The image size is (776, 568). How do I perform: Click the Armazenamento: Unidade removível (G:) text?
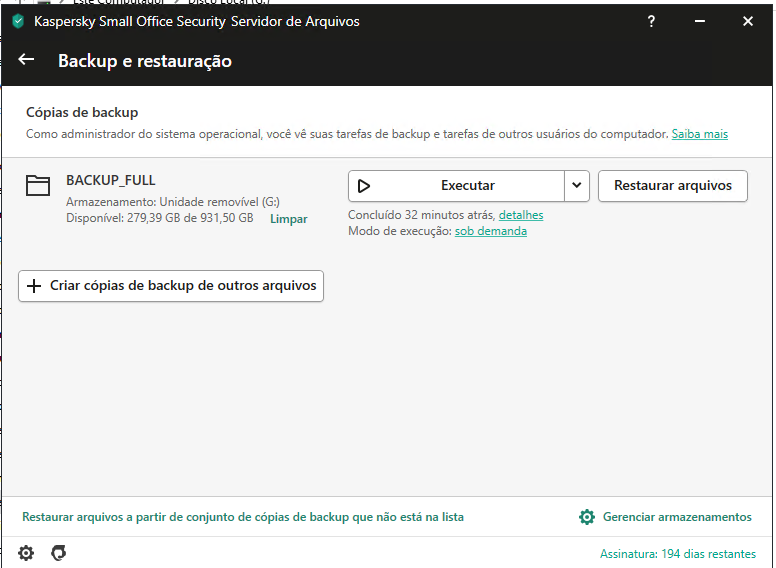(x=173, y=202)
